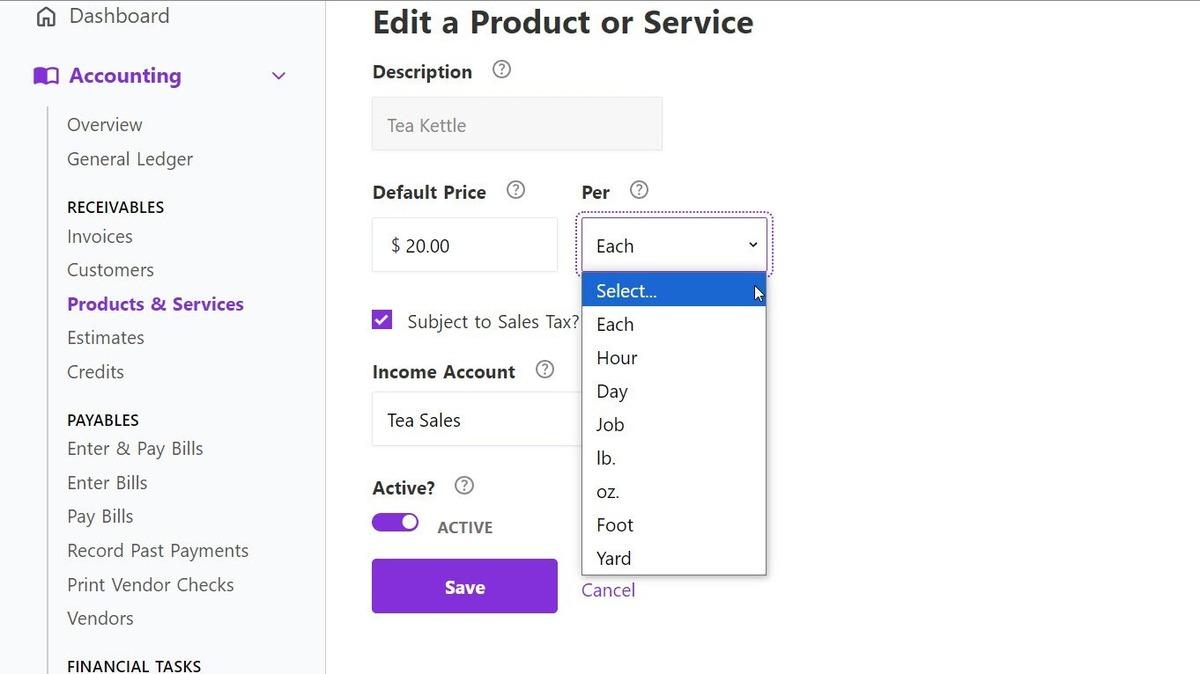Viewport: 1200px width, 674px height.
Task: Go to Vendors in sidebar
Action: pos(100,619)
